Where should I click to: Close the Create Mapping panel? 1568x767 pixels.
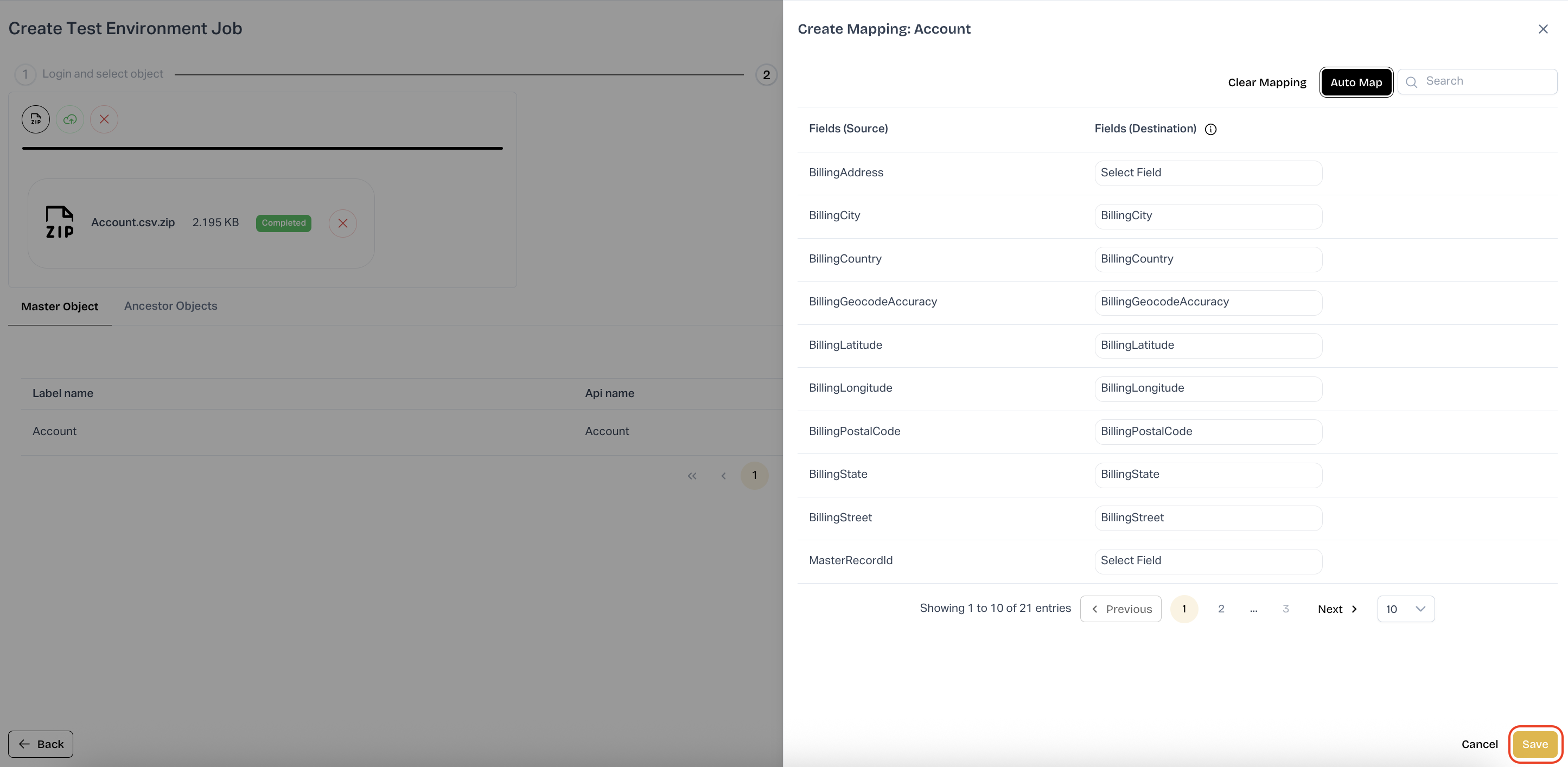[x=1543, y=29]
